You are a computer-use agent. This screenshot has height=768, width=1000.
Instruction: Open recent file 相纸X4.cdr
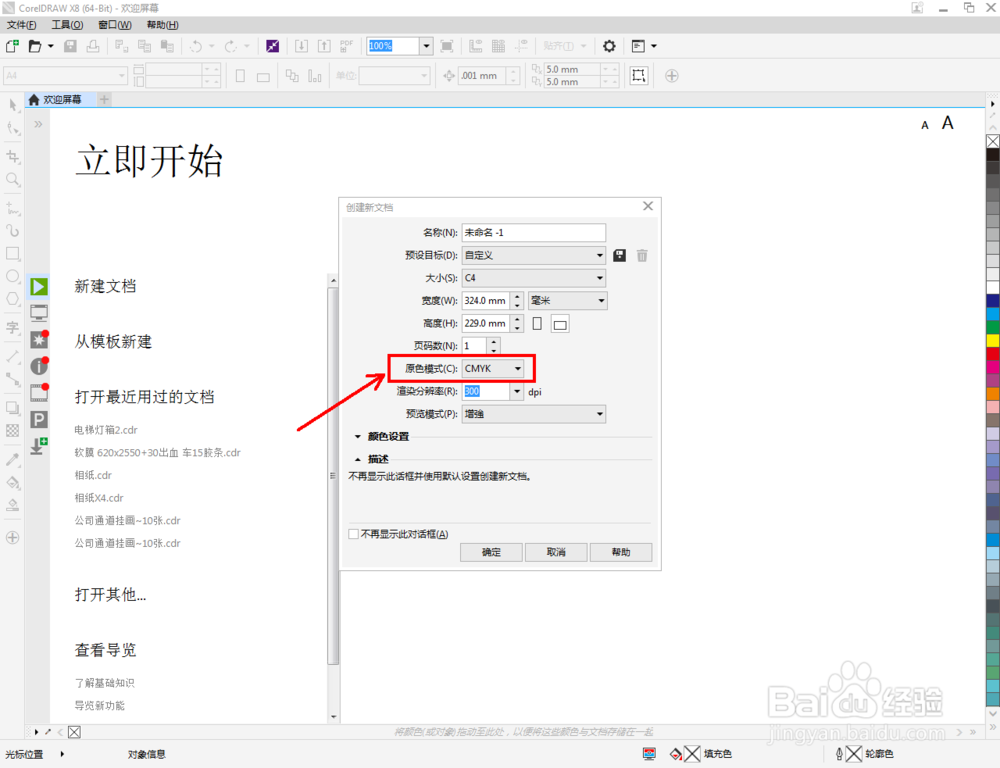[x=99, y=498]
